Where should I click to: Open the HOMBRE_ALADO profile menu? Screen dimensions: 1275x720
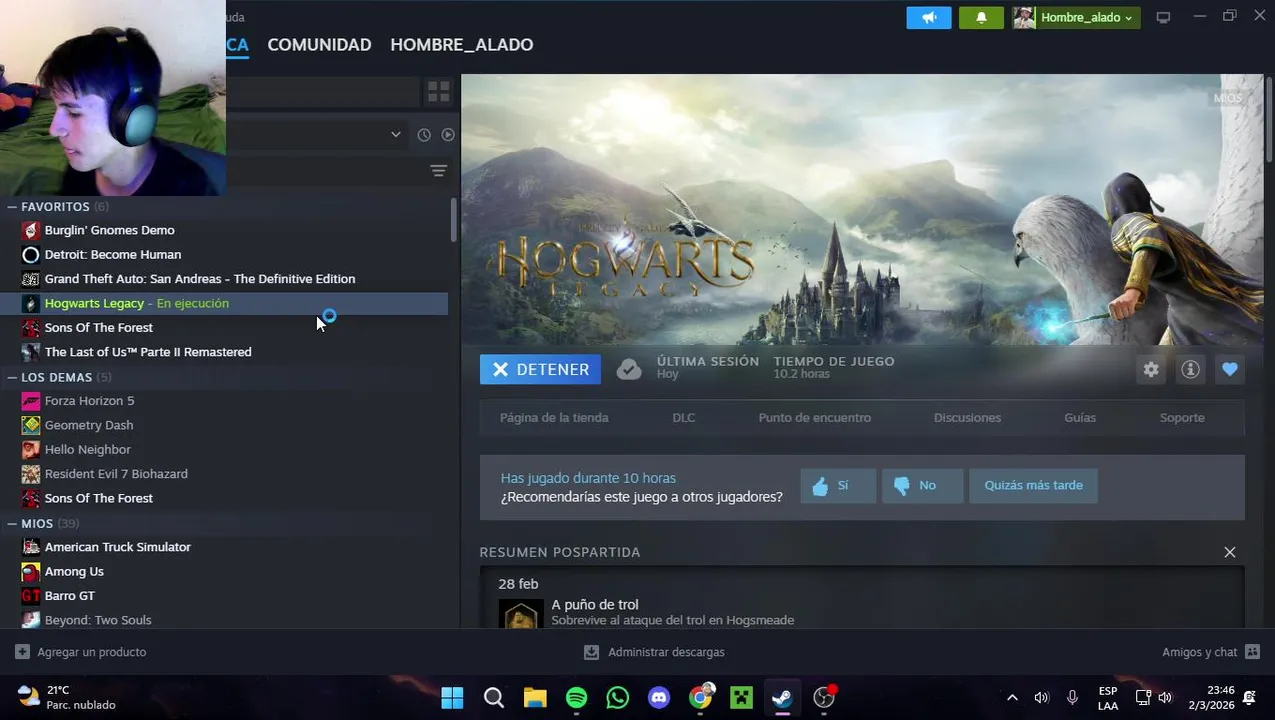click(461, 44)
